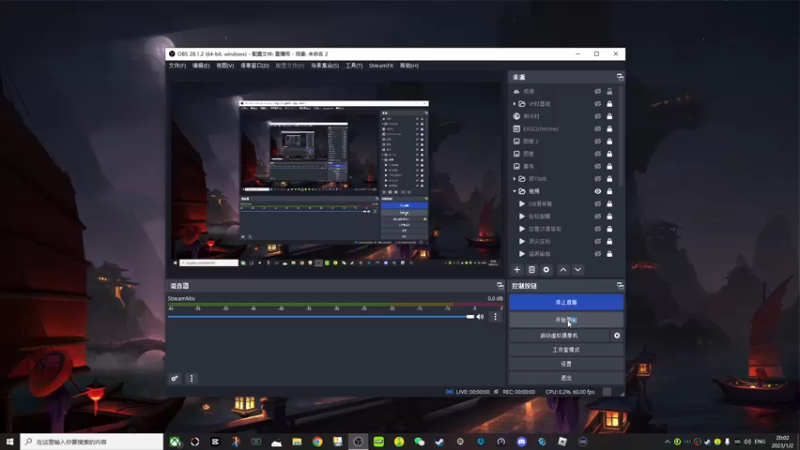The width and height of the screenshot is (800, 450).
Task: Mute StreamMix with the speaker icon
Action: [480, 317]
